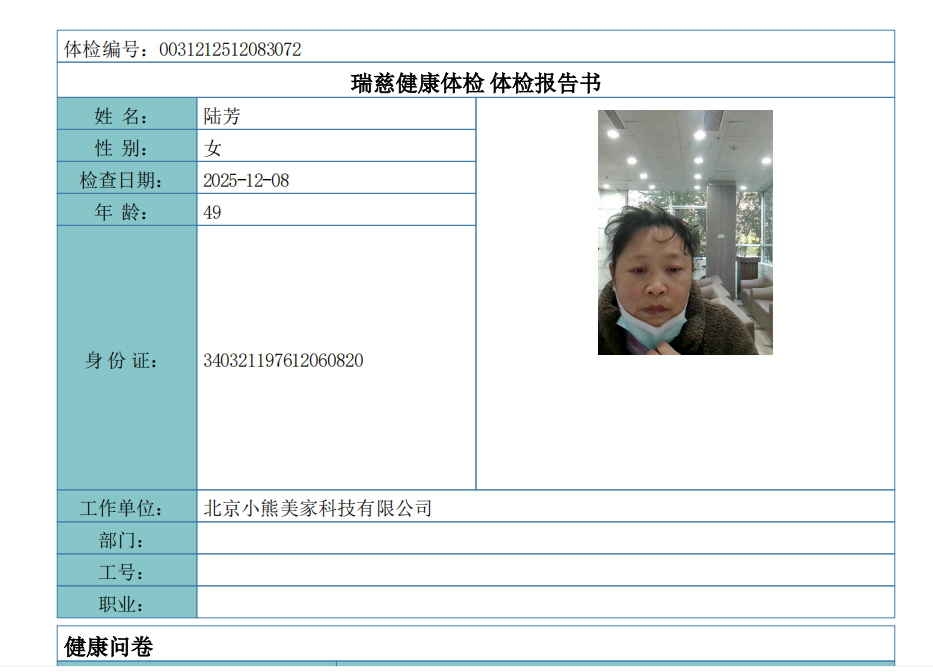Click the exam date 2025-12-08

(246, 180)
